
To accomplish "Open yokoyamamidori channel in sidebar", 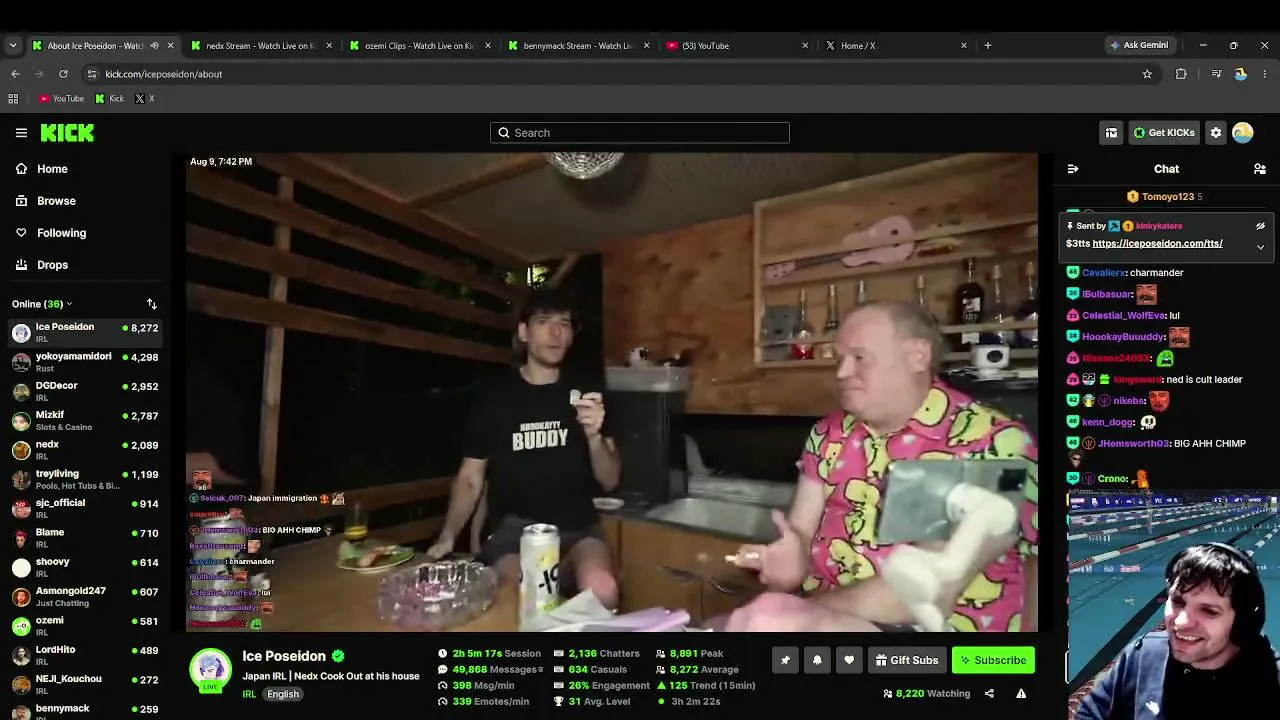I will click(x=85, y=362).
